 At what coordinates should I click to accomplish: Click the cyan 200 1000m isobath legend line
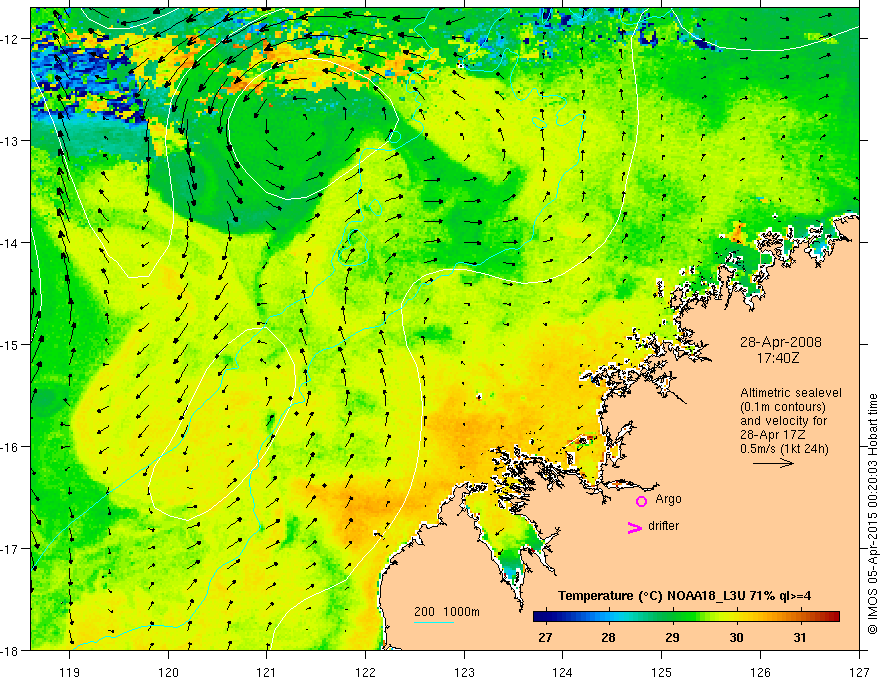click(433, 622)
